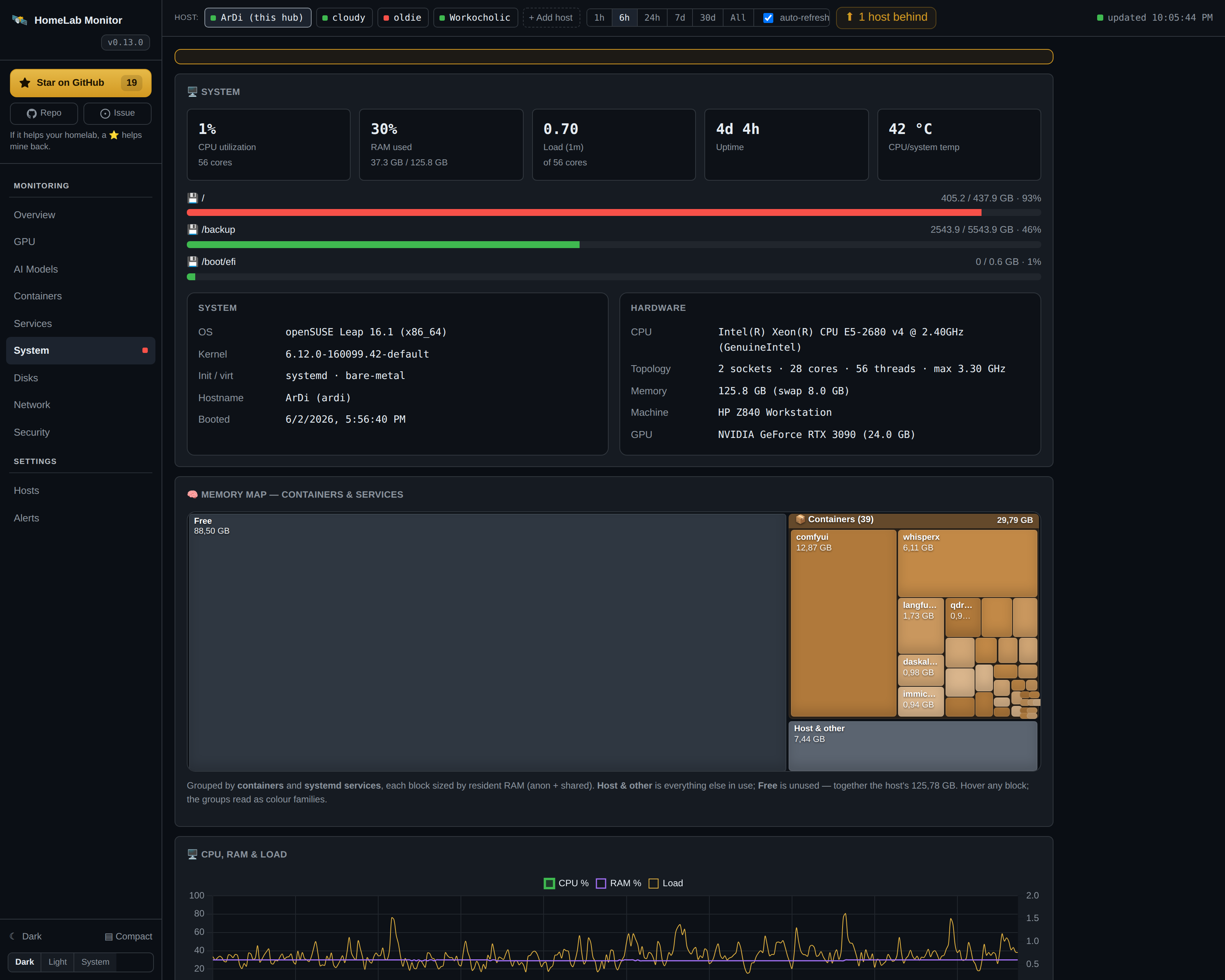Click the red alert dot on System
This screenshot has height=980, width=1225.
pos(145,351)
